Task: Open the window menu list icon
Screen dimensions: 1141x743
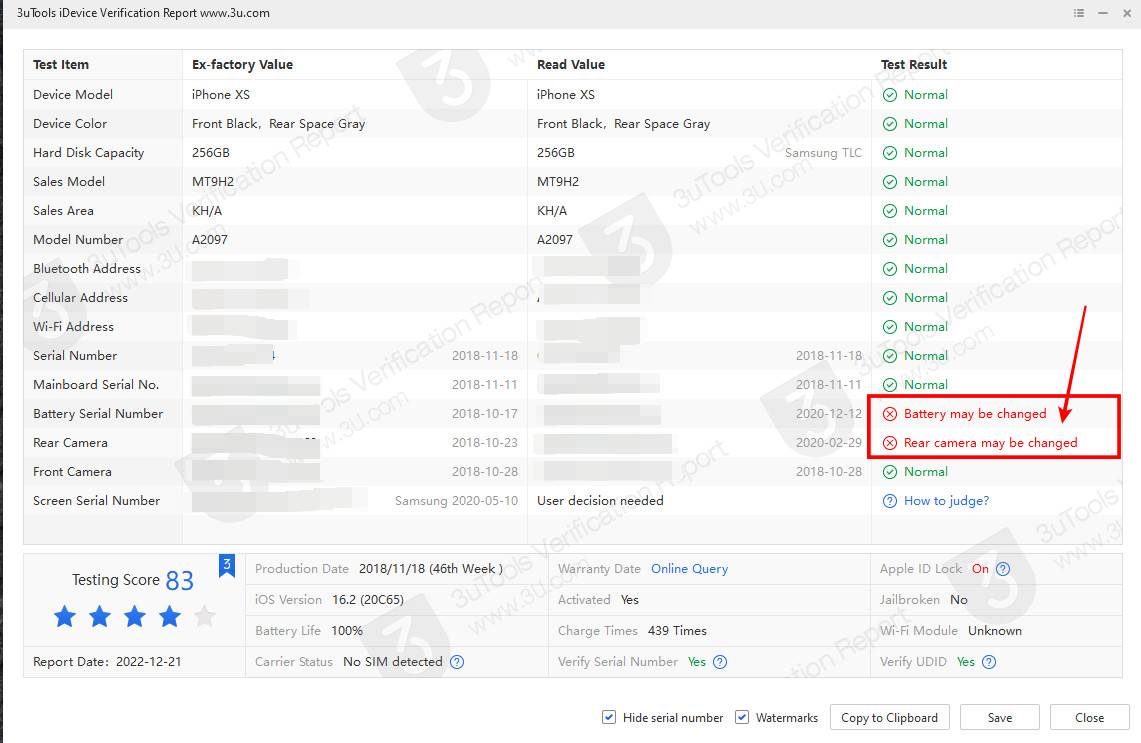Action: (1078, 13)
